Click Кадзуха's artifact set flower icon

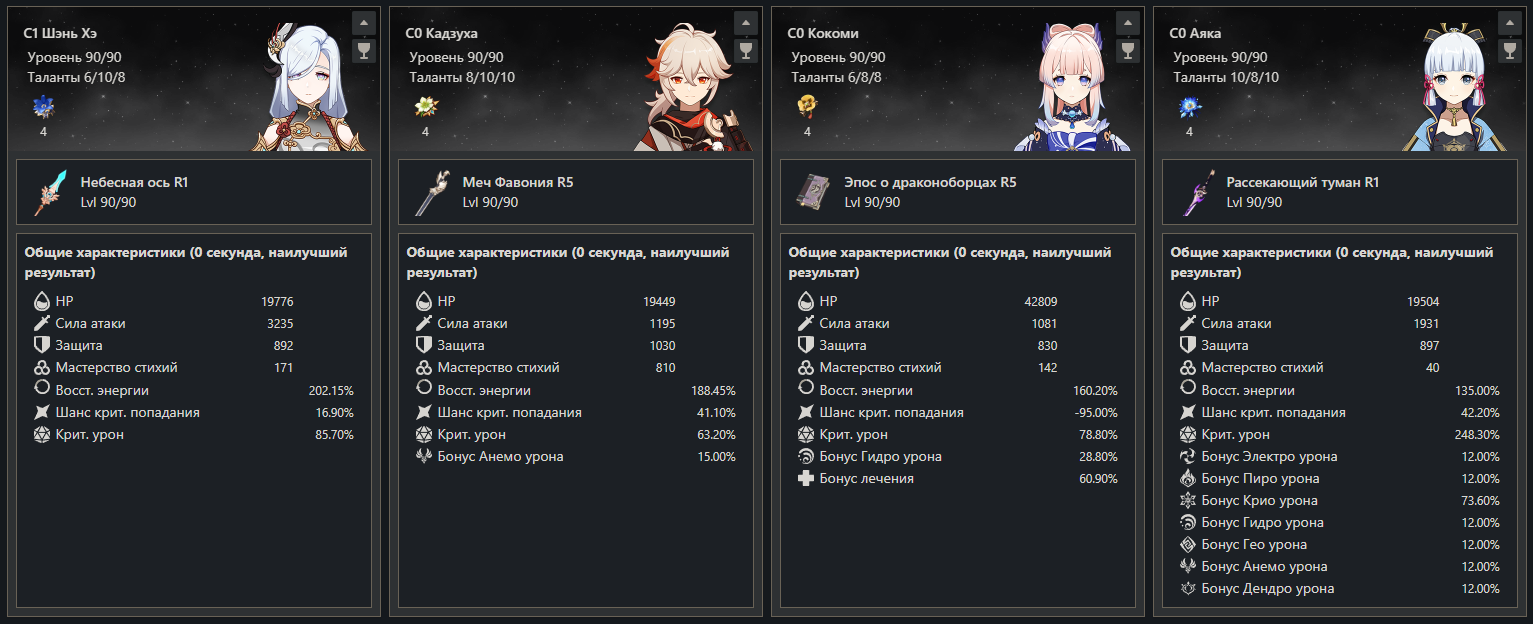[425, 106]
